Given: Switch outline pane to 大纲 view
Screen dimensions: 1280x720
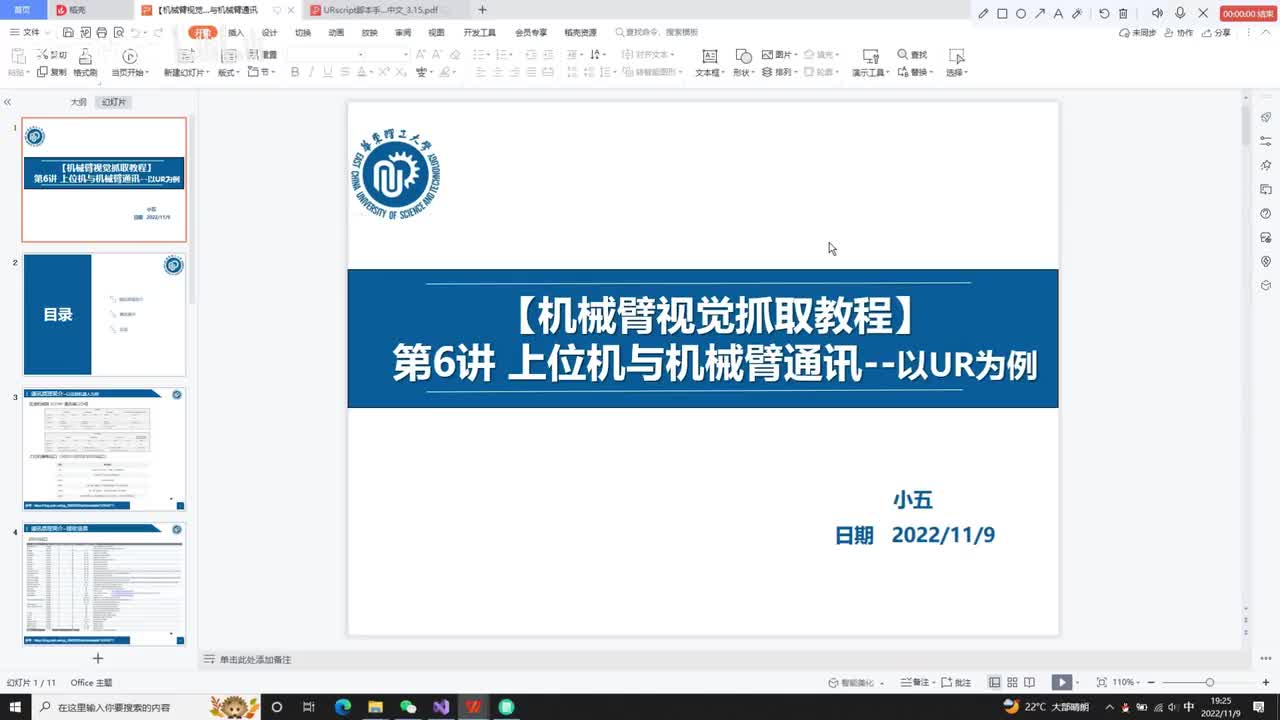Looking at the screenshot, I should (x=78, y=102).
